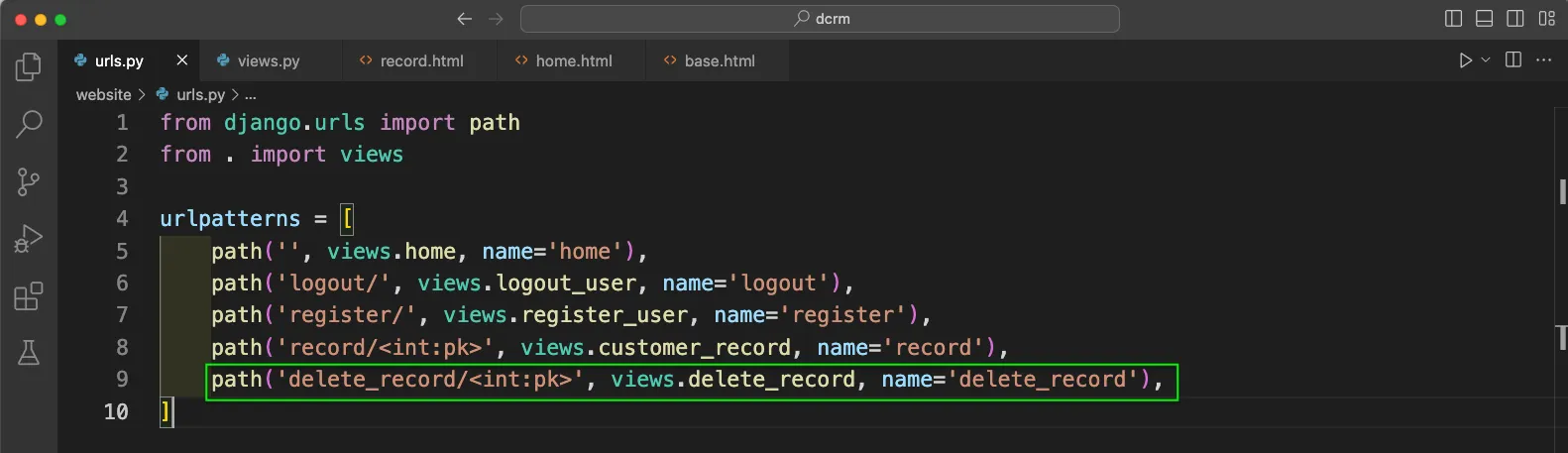
Task: Open the Extensions view
Action: [29, 296]
